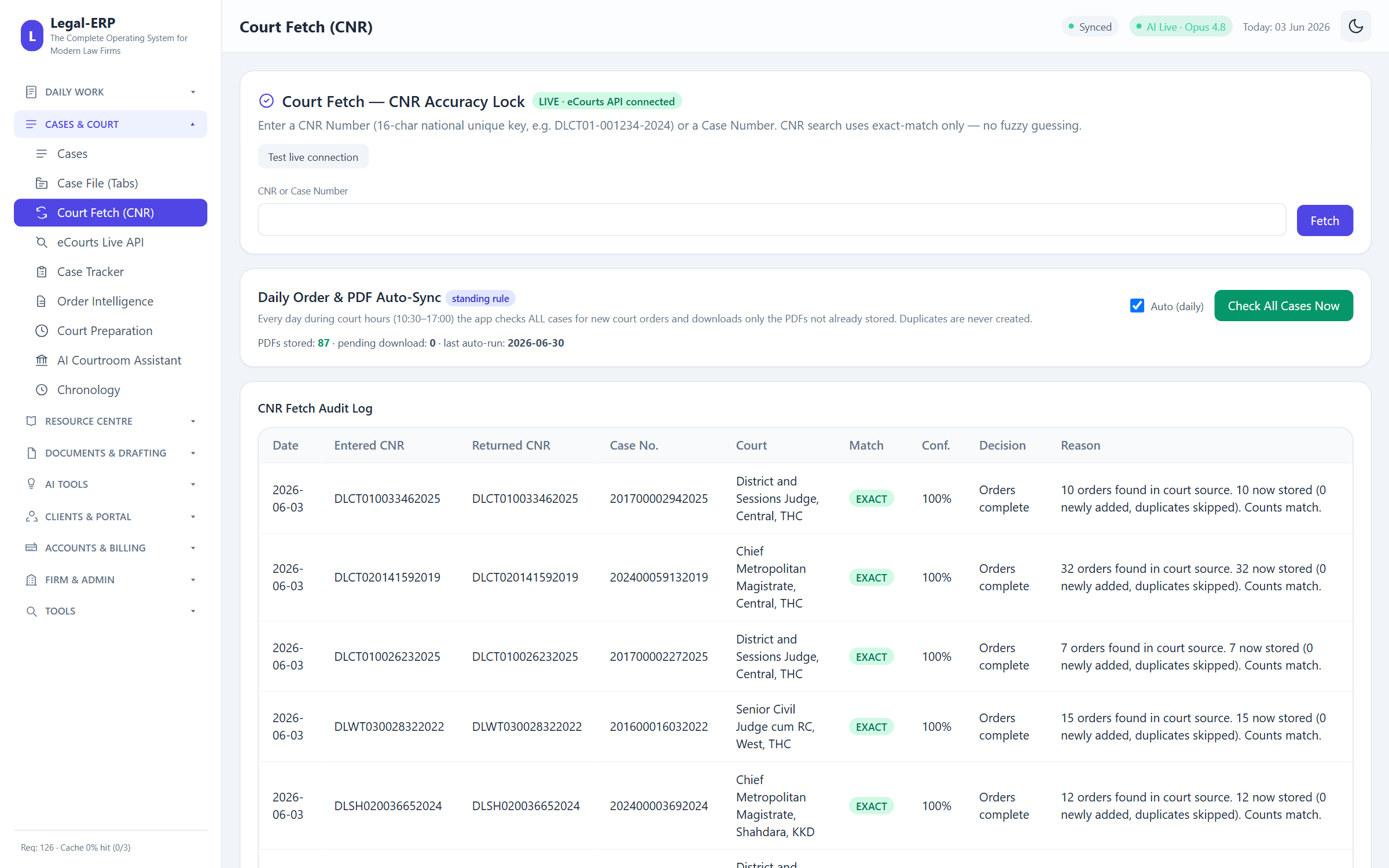Expand the Clients & Portal arrow
Image resolution: width=1389 pixels, height=868 pixels.
pyautogui.click(x=193, y=517)
